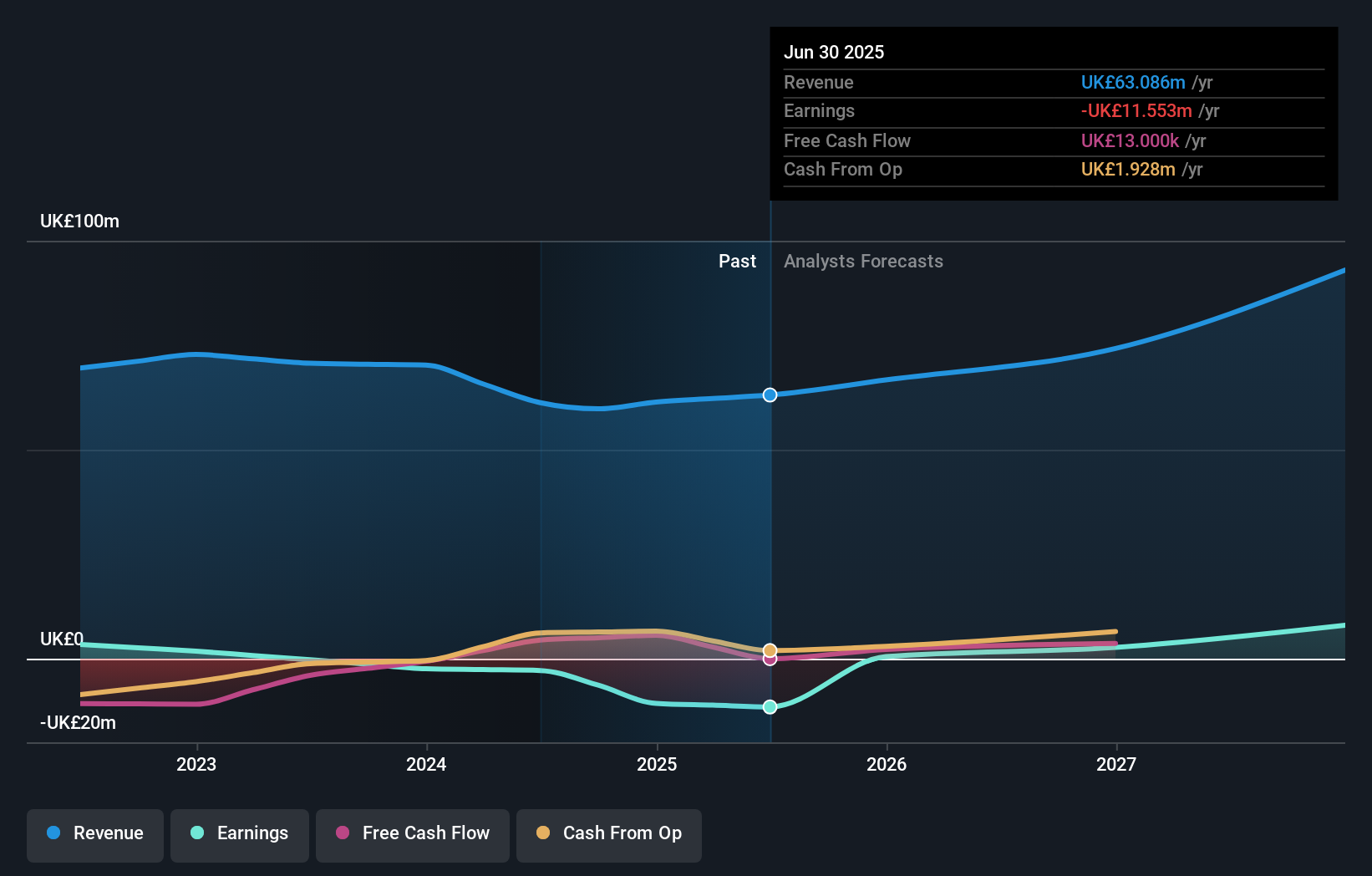Toggle the Revenue series in the legend
Viewport: 1372px width, 876px height.
click(x=95, y=834)
